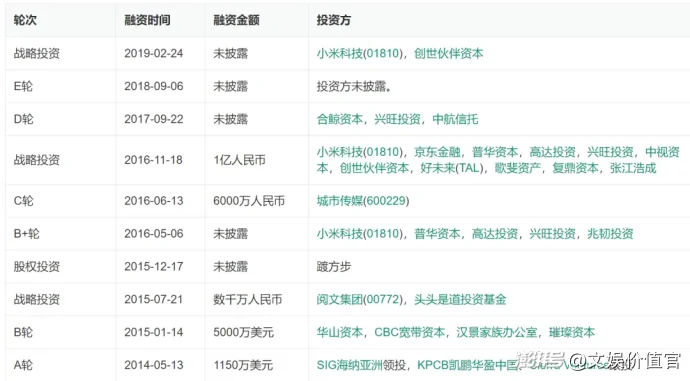Select the date 2019-02-24
Screen dimensions: 690x381
click(154, 53)
